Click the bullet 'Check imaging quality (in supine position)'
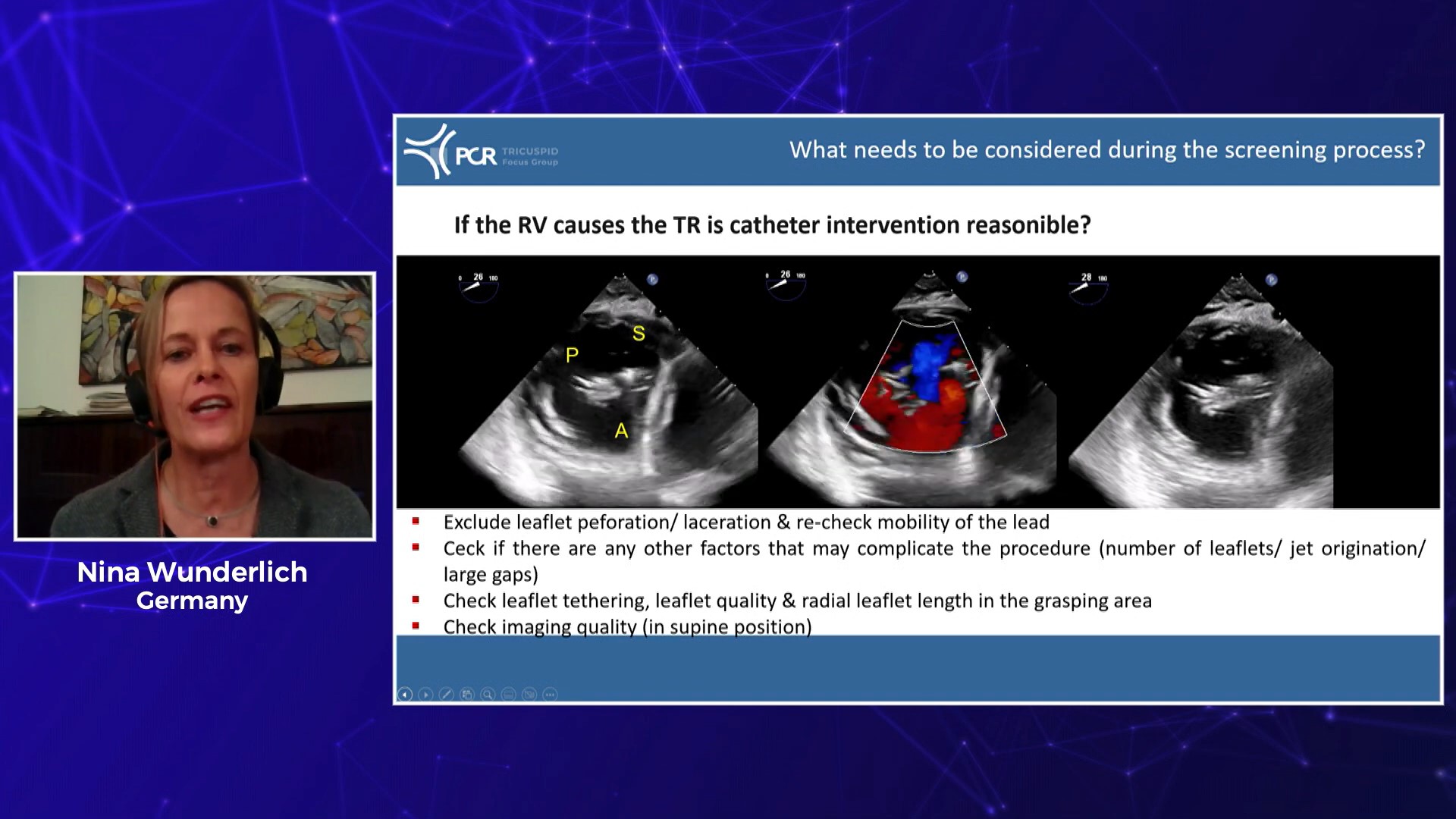 point(627,627)
